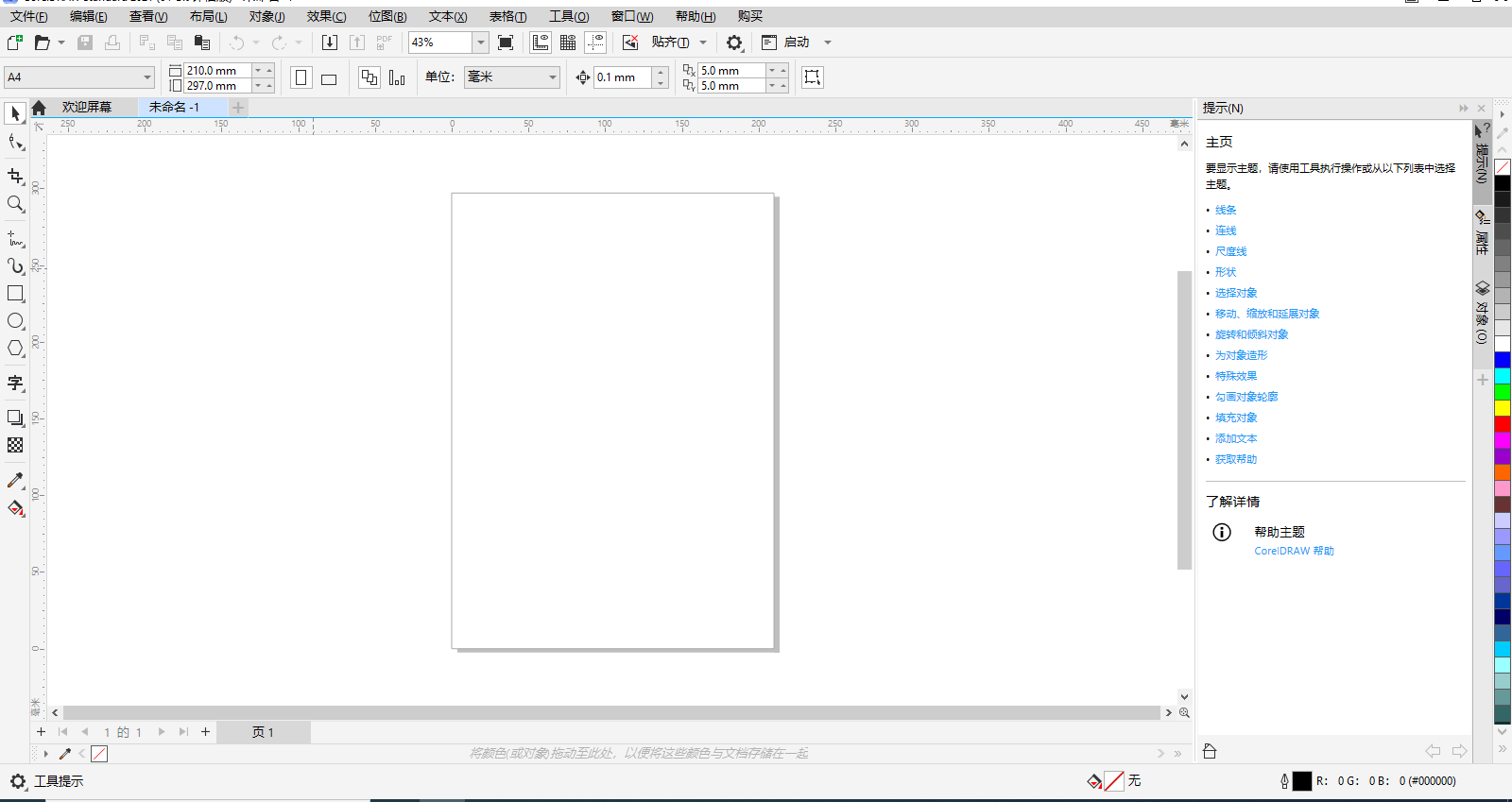Create a new document from toolbar
The height and width of the screenshot is (802, 1512).
pyautogui.click(x=14, y=43)
